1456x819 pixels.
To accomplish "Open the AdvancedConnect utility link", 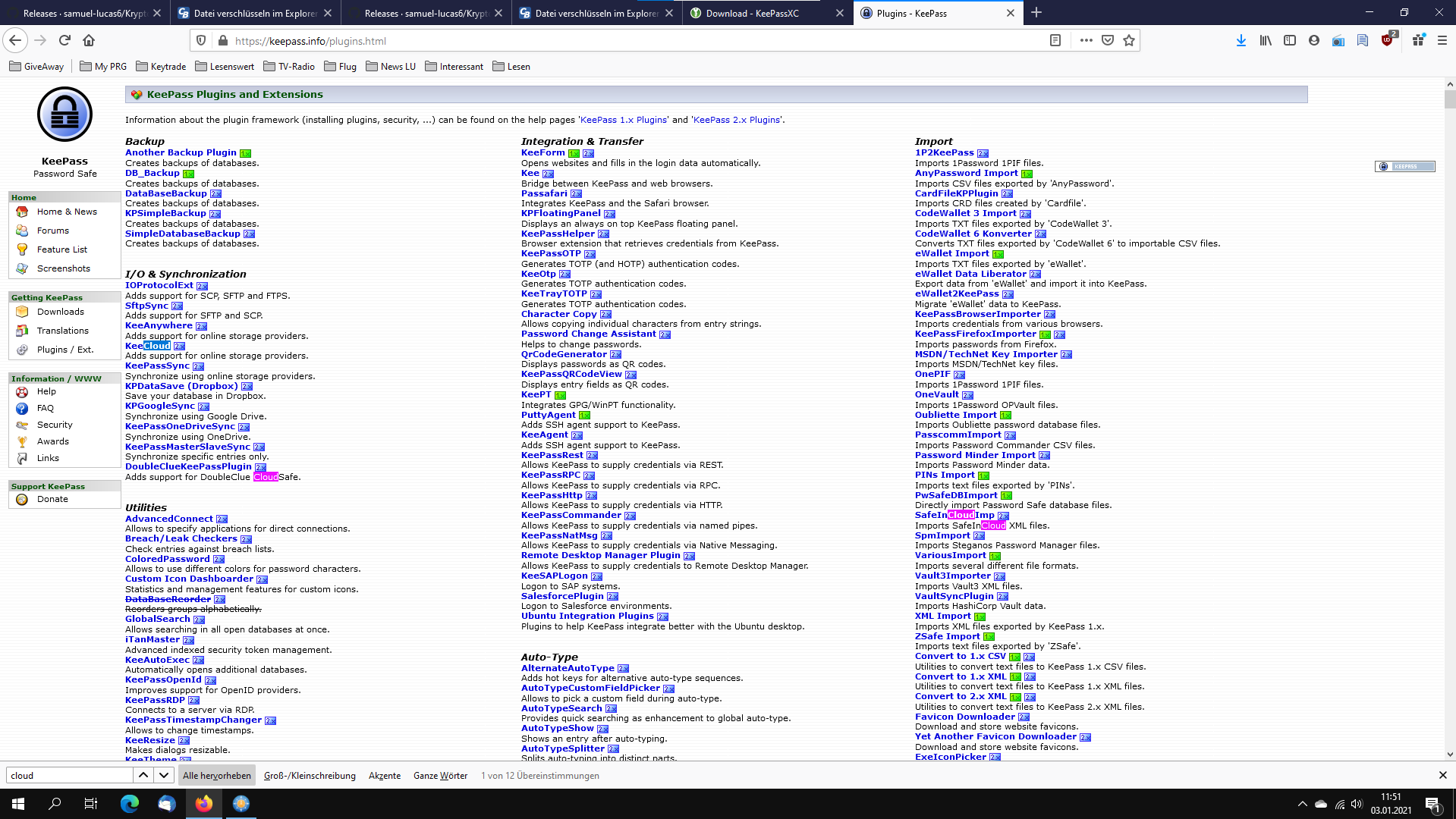I will tap(169, 519).
